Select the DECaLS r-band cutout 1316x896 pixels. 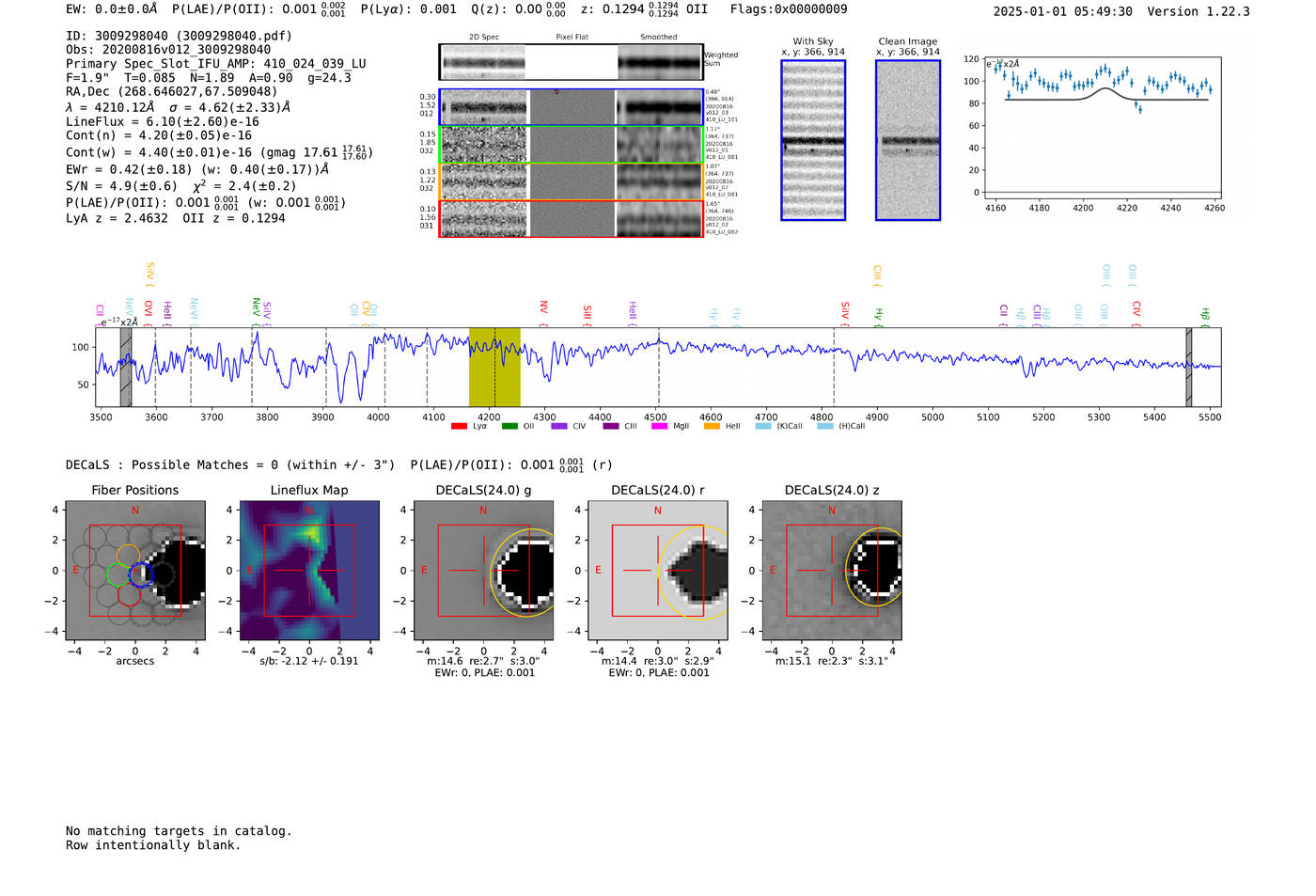(x=657, y=570)
